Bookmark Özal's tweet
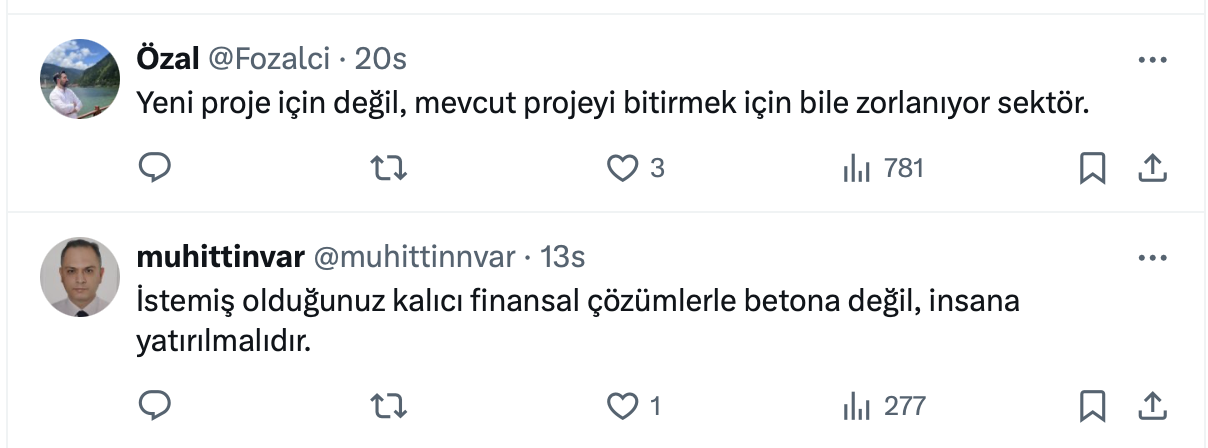Screen dimensions: 1208x448 pyautogui.click(x=1092, y=168)
